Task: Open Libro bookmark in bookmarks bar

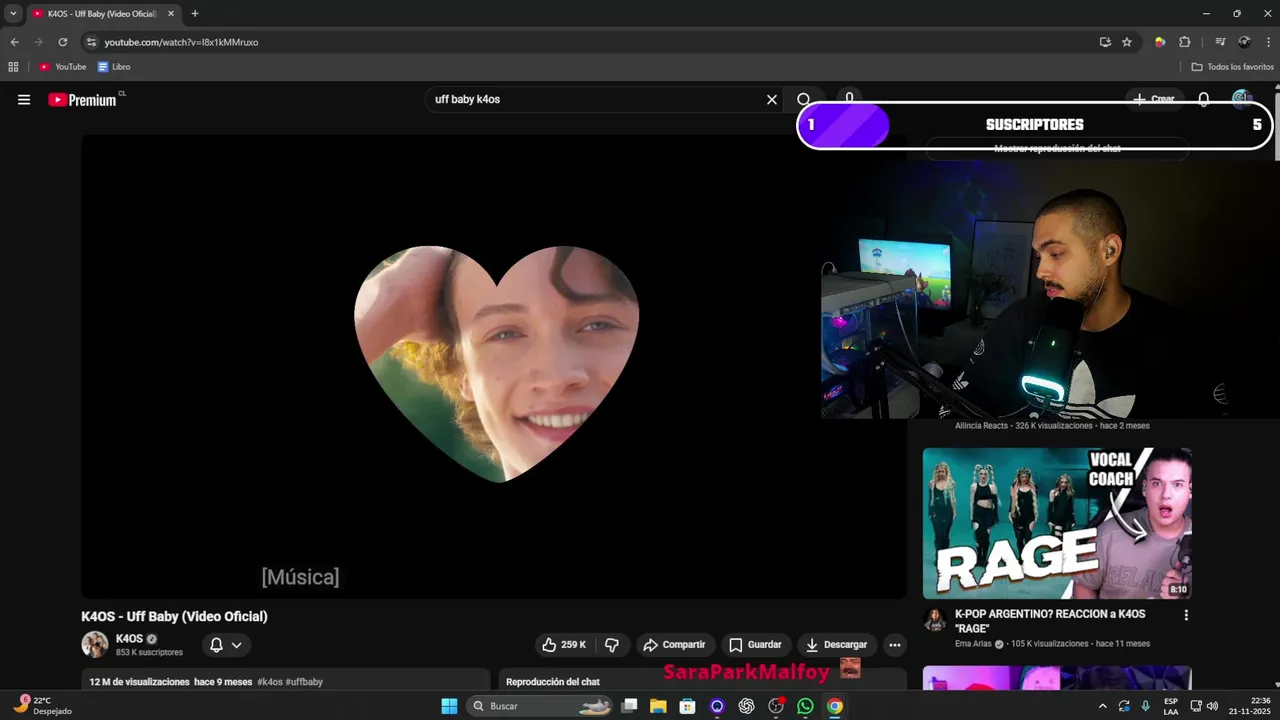Action: (114, 67)
